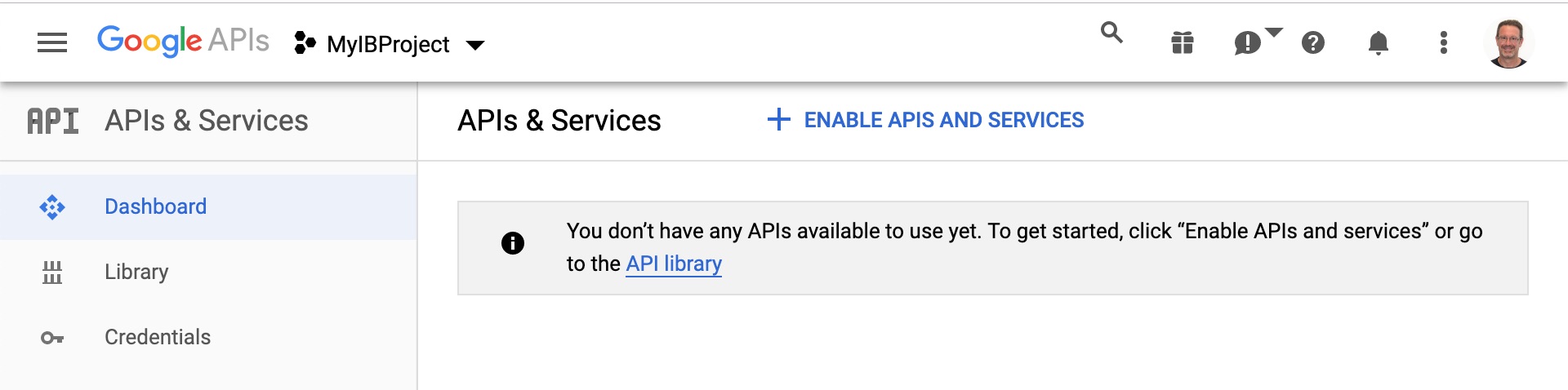Image resolution: width=1568 pixels, height=390 pixels.
Task: Click the Google APIs logo
Action: click(183, 41)
